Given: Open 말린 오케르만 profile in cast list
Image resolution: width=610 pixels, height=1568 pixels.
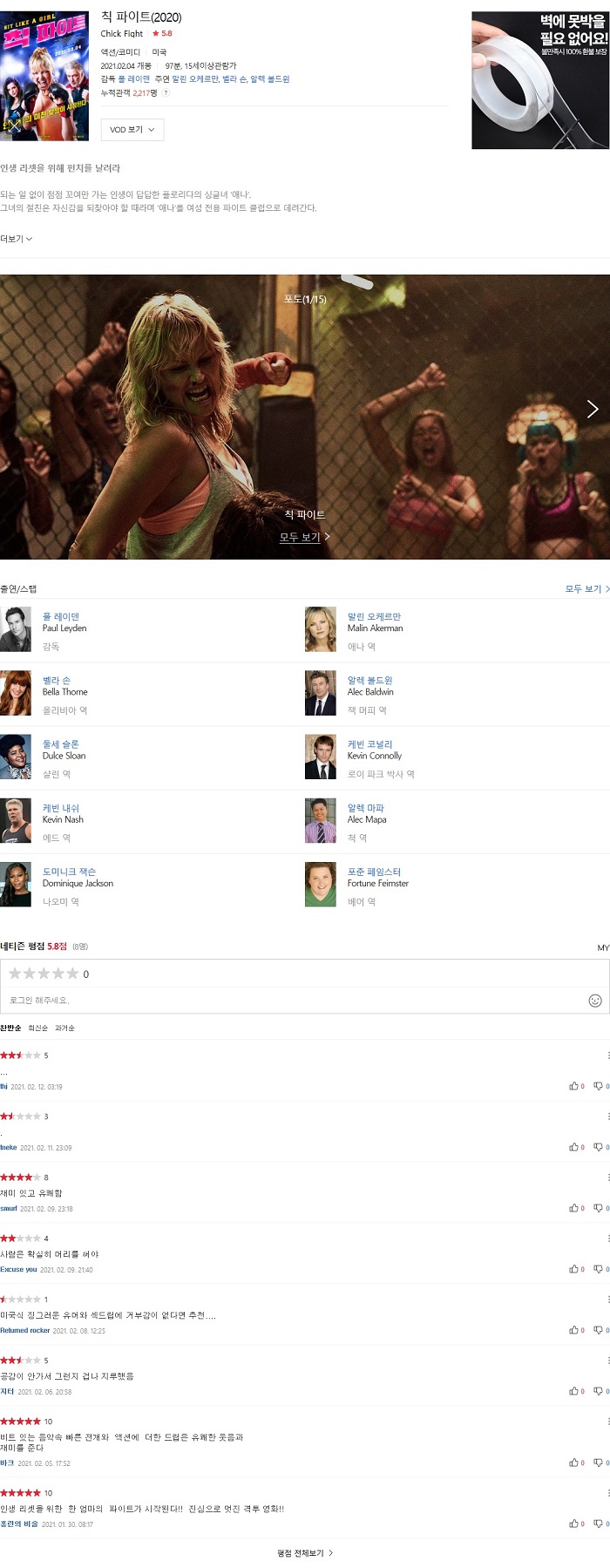Looking at the screenshot, I should (x=374, y=616).
